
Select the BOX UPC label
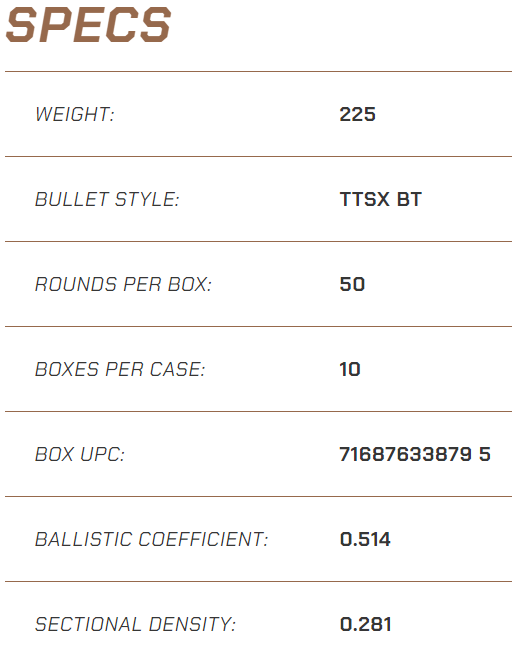80,454
